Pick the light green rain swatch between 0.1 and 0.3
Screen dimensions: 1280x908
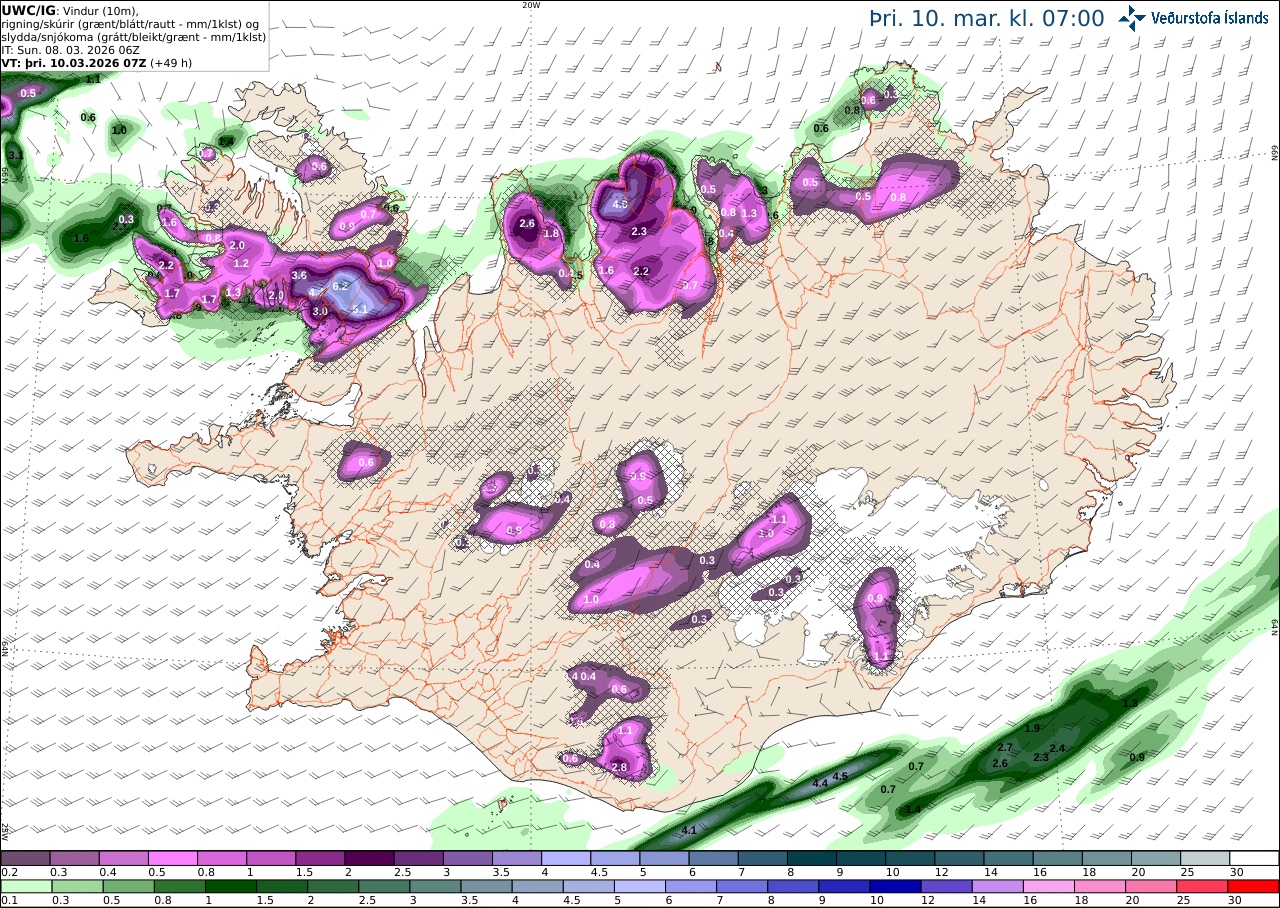click(25, 886)
